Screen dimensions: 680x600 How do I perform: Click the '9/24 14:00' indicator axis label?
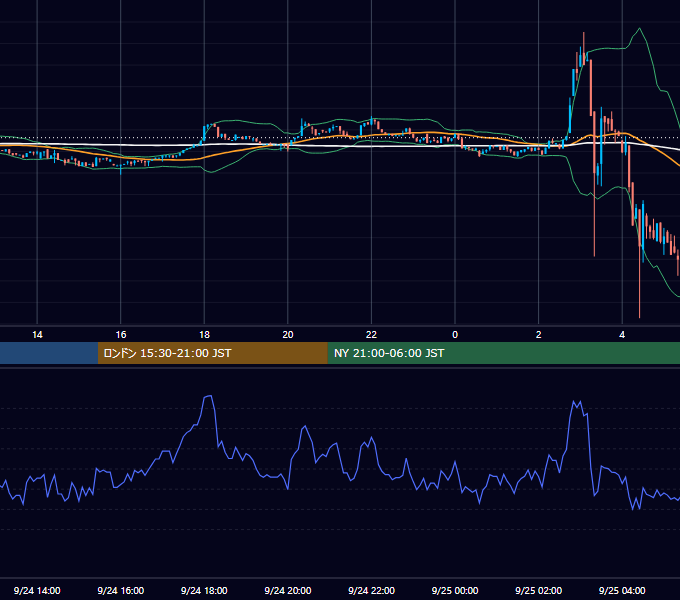tap(37, 590)
